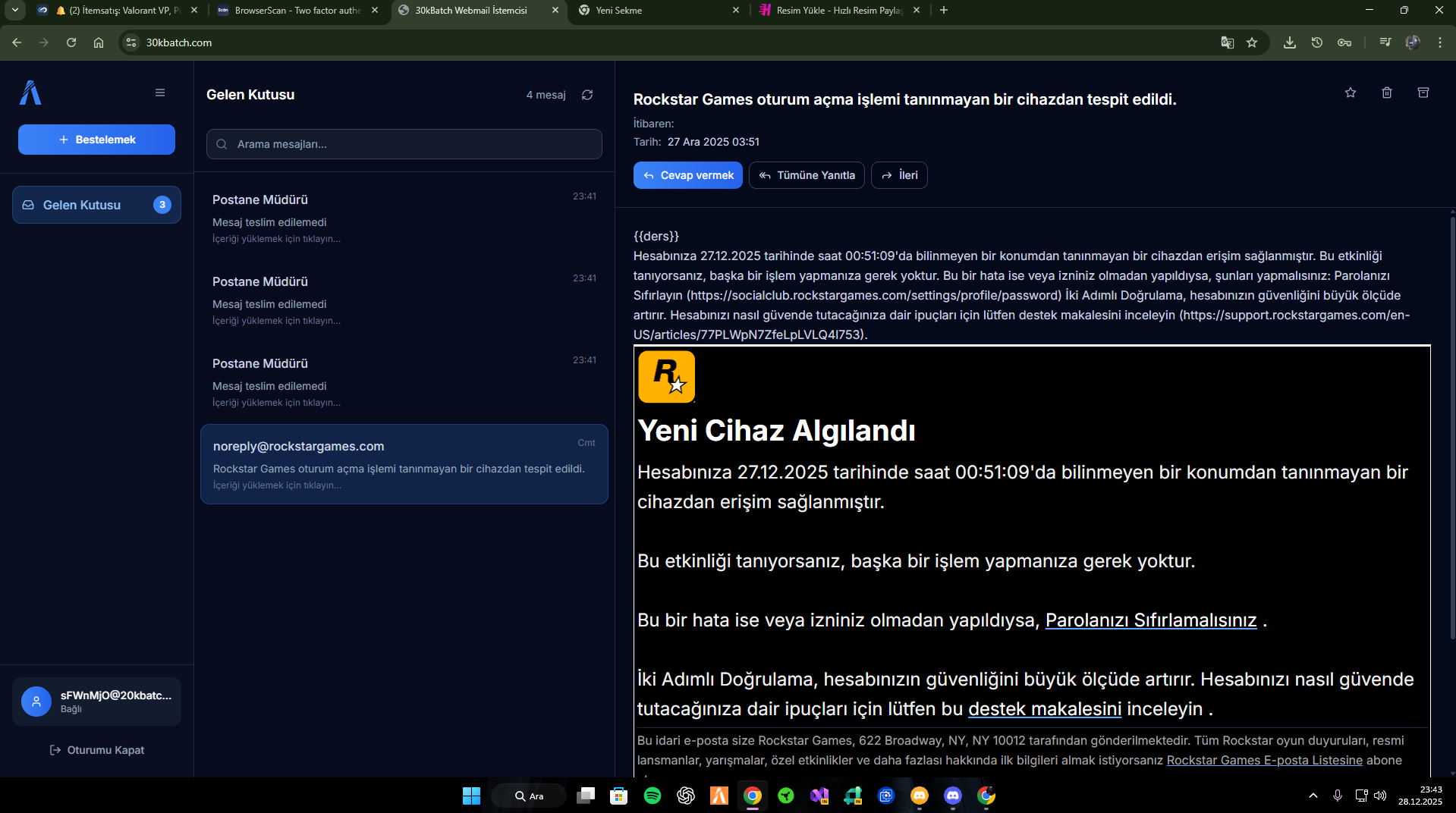The image size is (1456, 813).
Task: Collapse the sidebar with the hamburger menu
Action: coord(160,93)
